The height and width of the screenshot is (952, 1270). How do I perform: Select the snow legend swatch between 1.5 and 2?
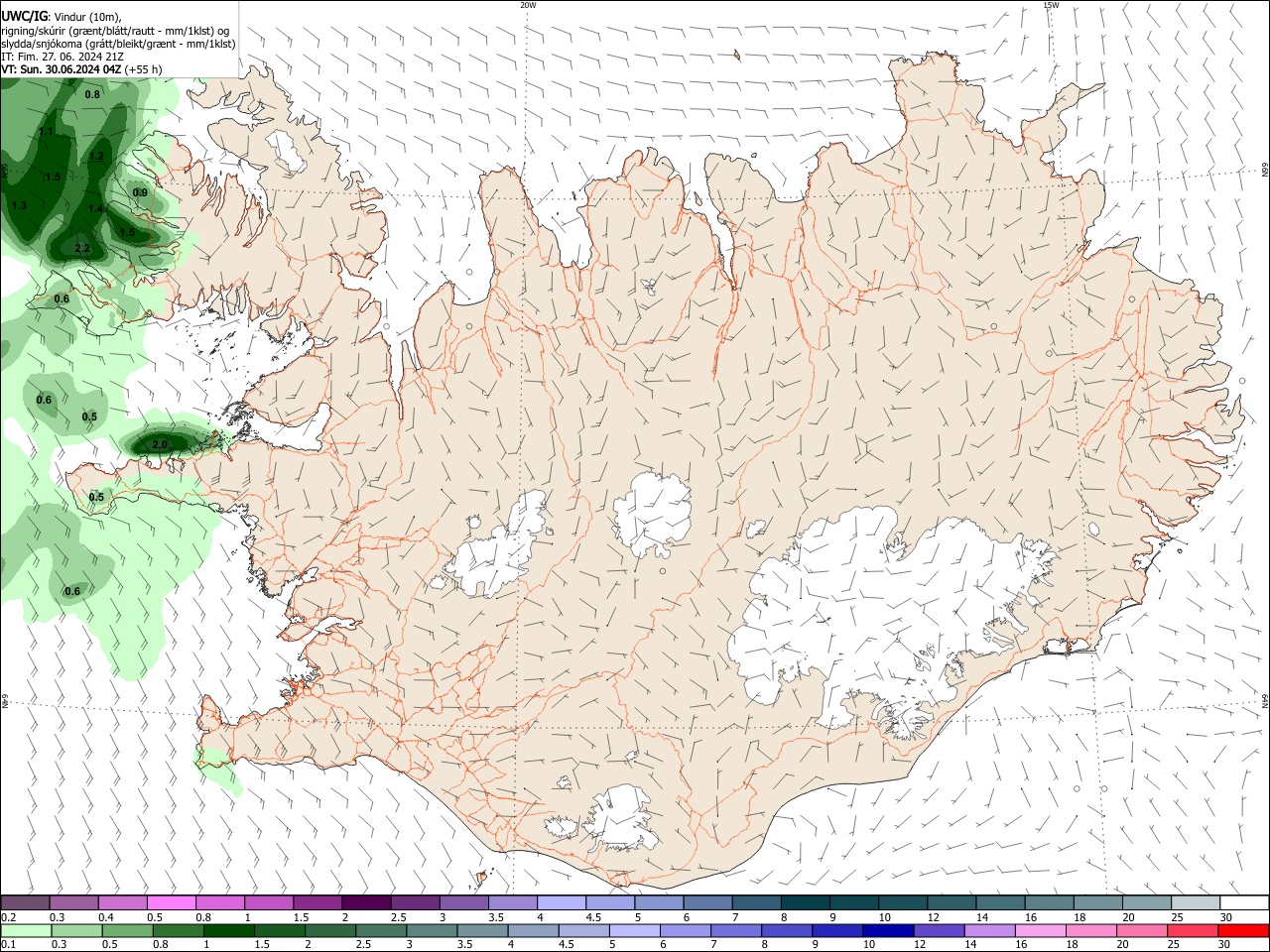pos(317,903)
